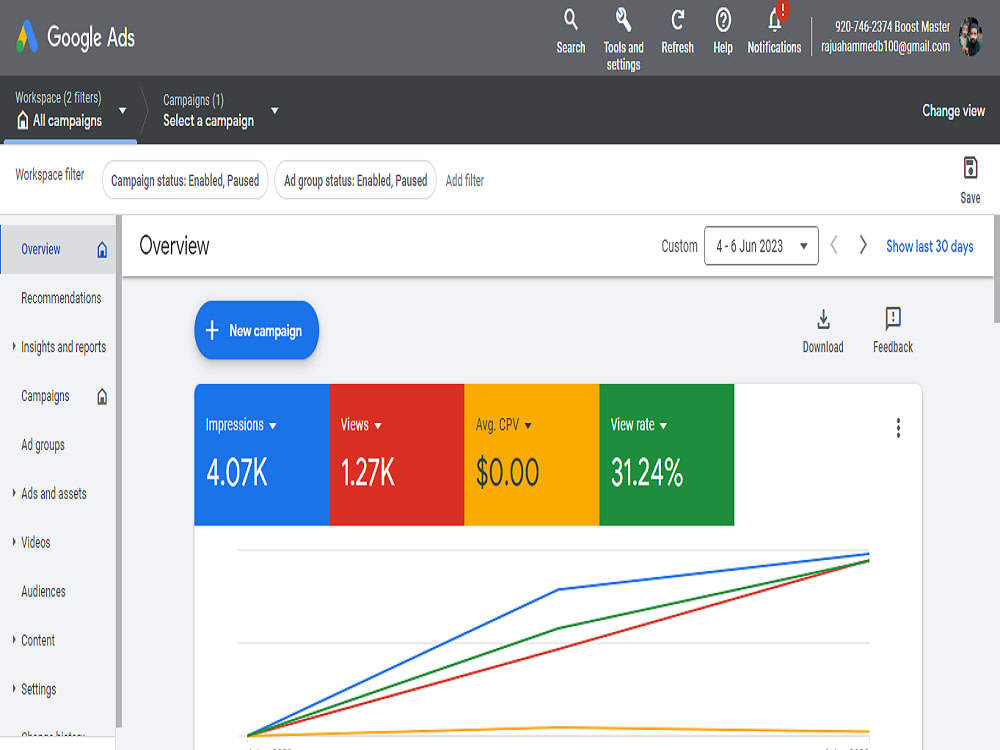1000x750 pixels.
Task: Click the Feedback icon
Action: pos(893,318)
